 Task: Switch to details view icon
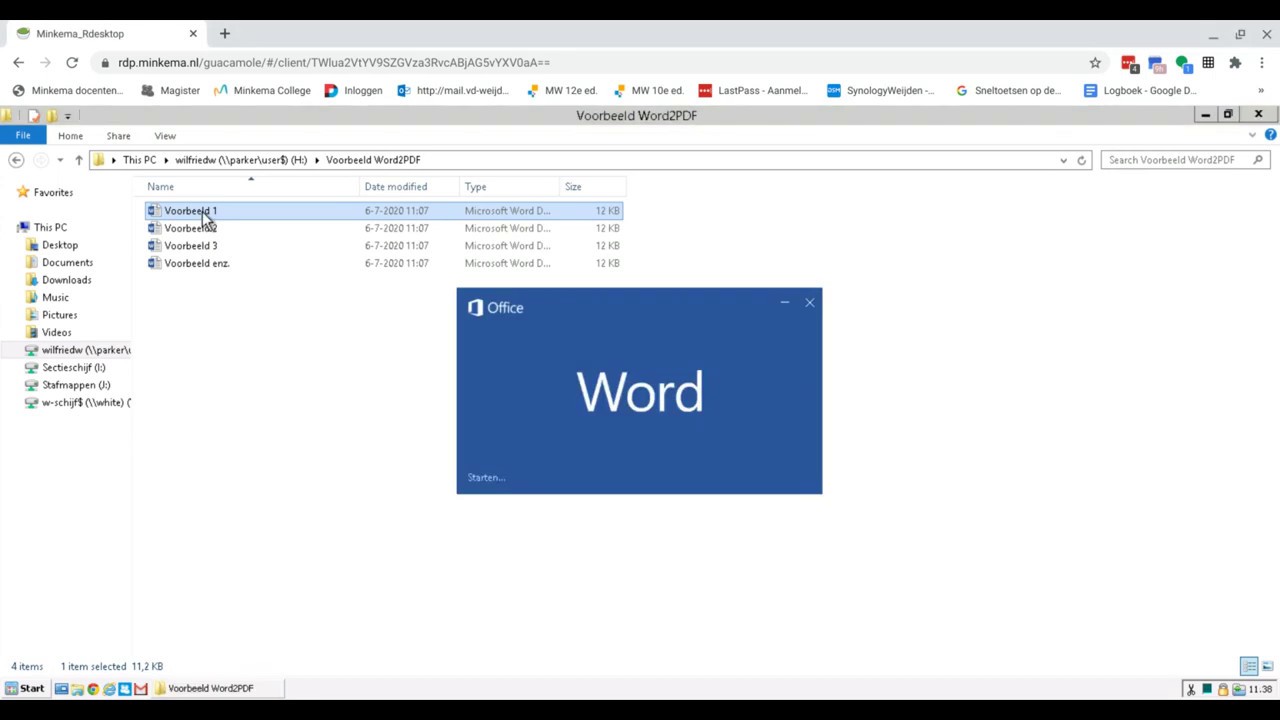pyautogui.click(x=1249, y=666)
